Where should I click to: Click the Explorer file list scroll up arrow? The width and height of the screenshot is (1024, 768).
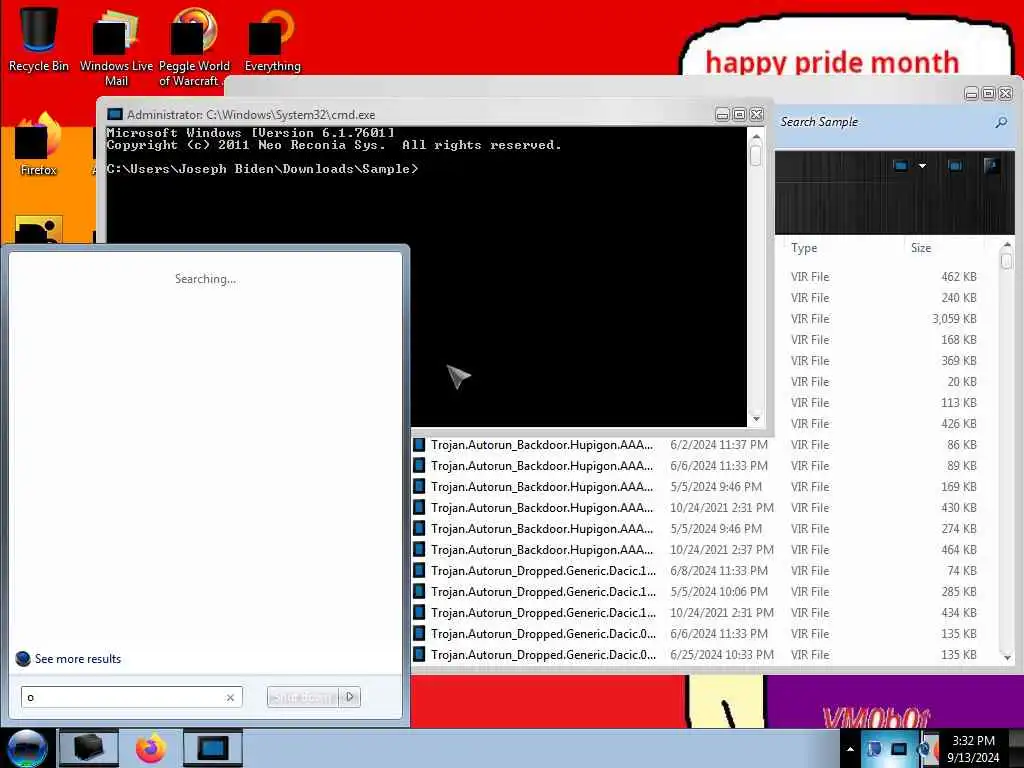coord(1006,245)
